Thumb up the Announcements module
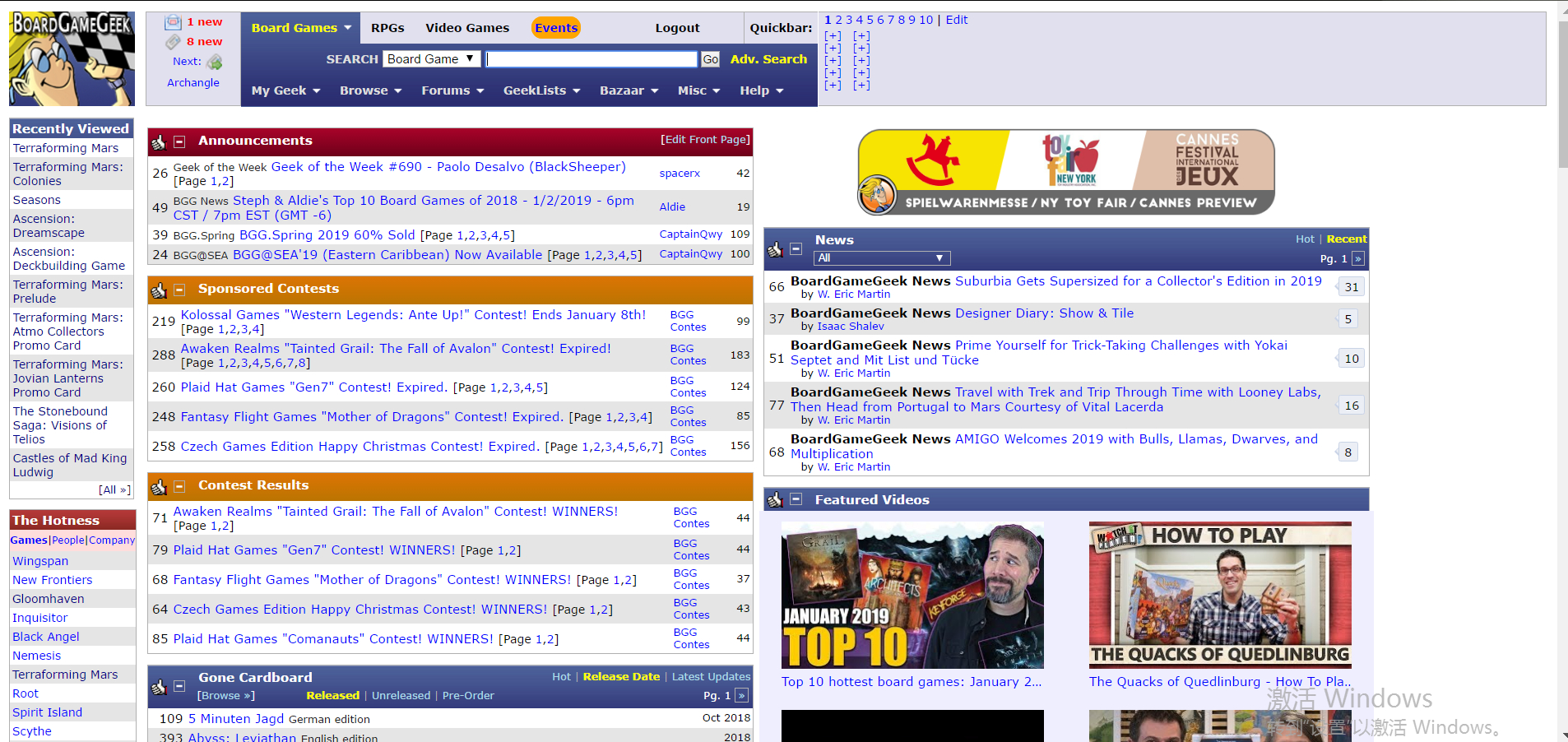Image resolution: width=1568 pixels, height=742 pixels. [x=159, y=142]
